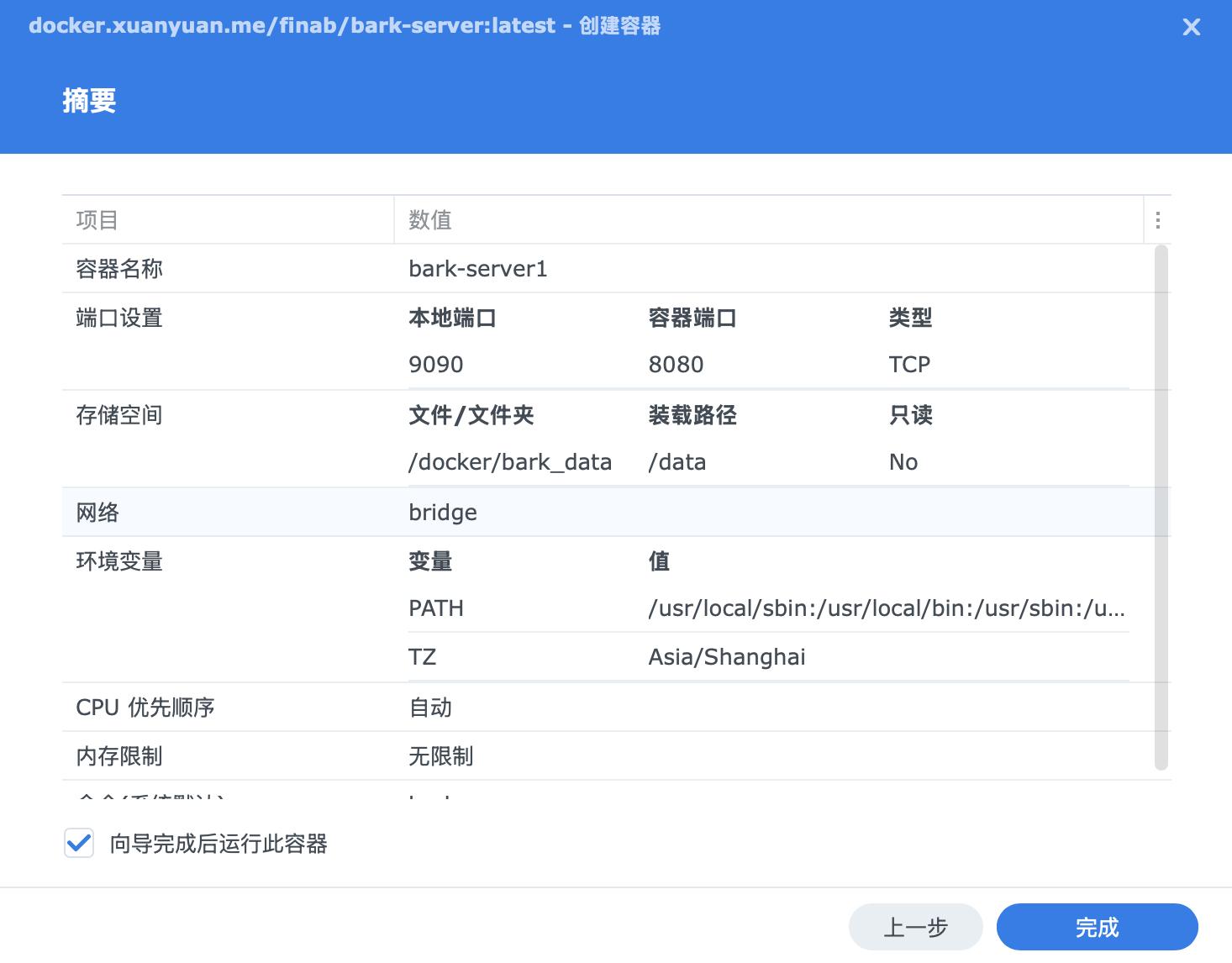Toggle run container after wizard completes checkbox
The image size is (1232, 963).
[x=79, y=843]
